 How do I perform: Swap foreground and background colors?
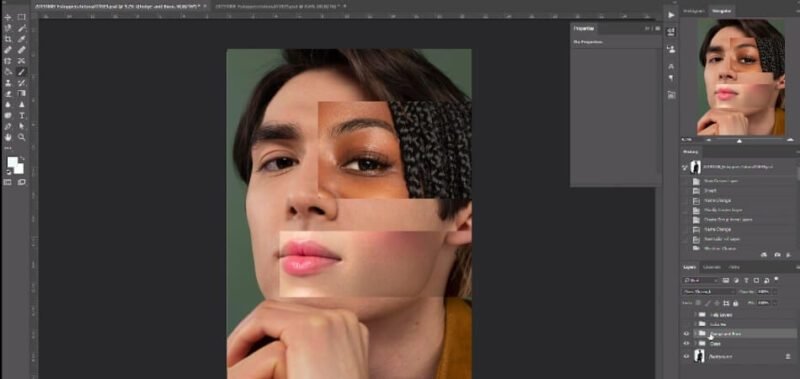[22, 158]
